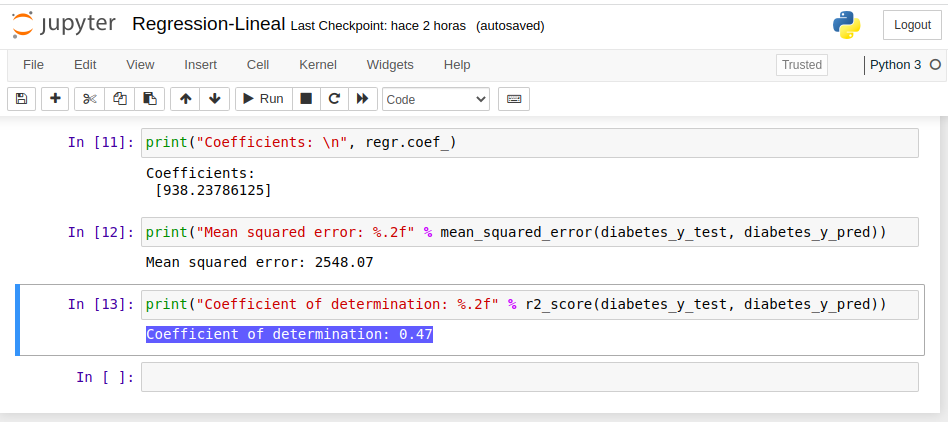Viewport: 948px width, 422px height.
Task: Open the Kernel menu
Action: [318, 64]
